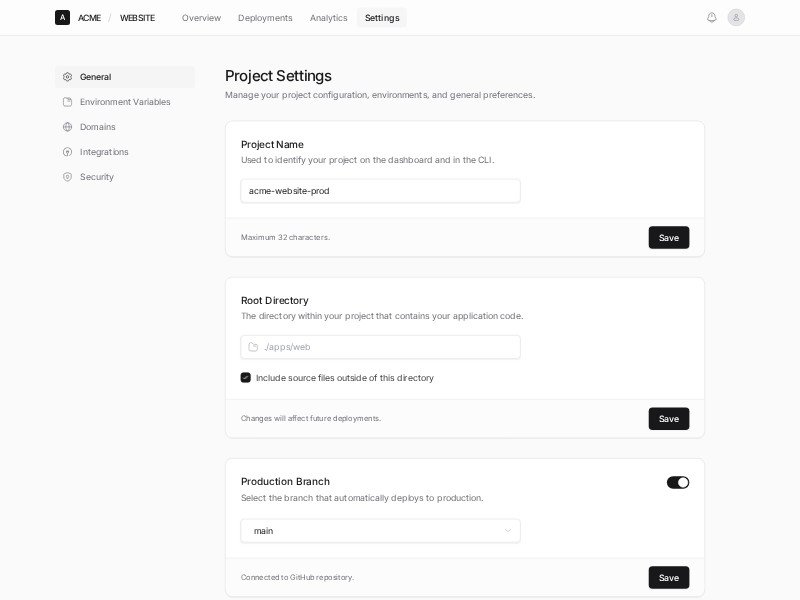Uncheck Include source files outside directory

click(246, 378)
